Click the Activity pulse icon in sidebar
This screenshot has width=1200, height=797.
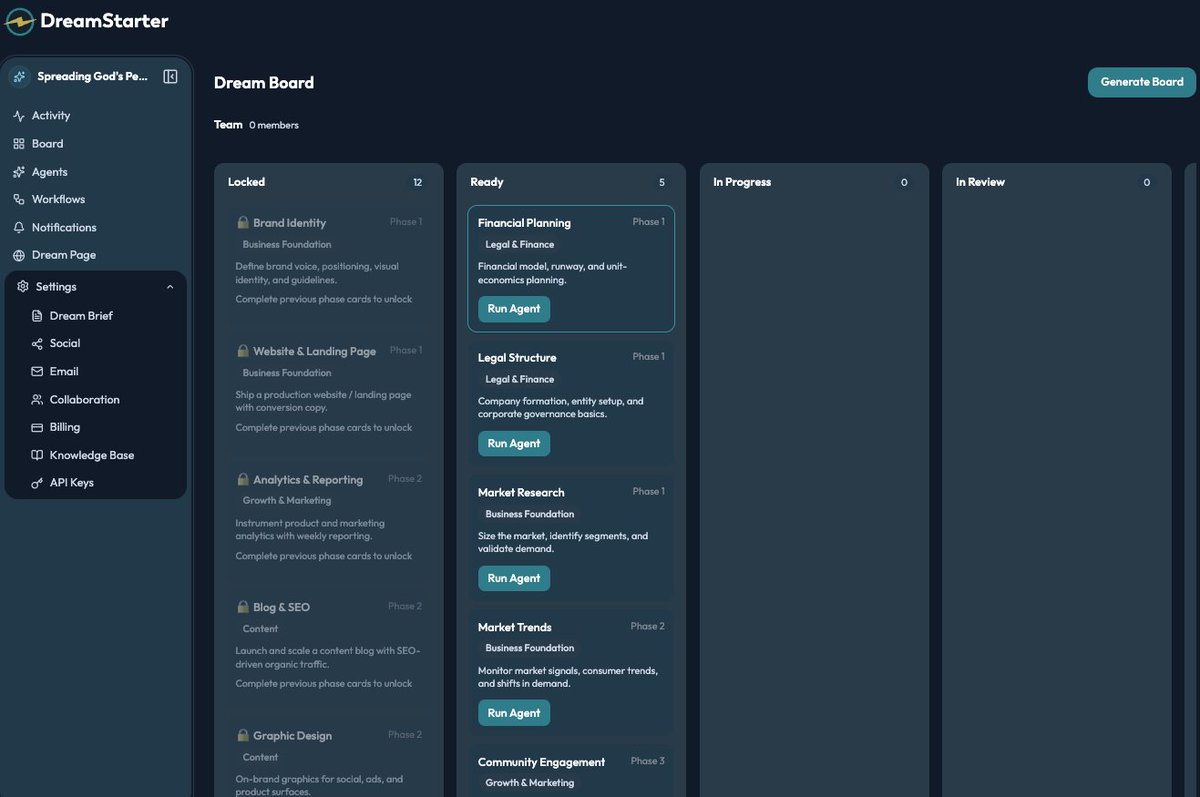pyautogui.click(x=19, y=116)
